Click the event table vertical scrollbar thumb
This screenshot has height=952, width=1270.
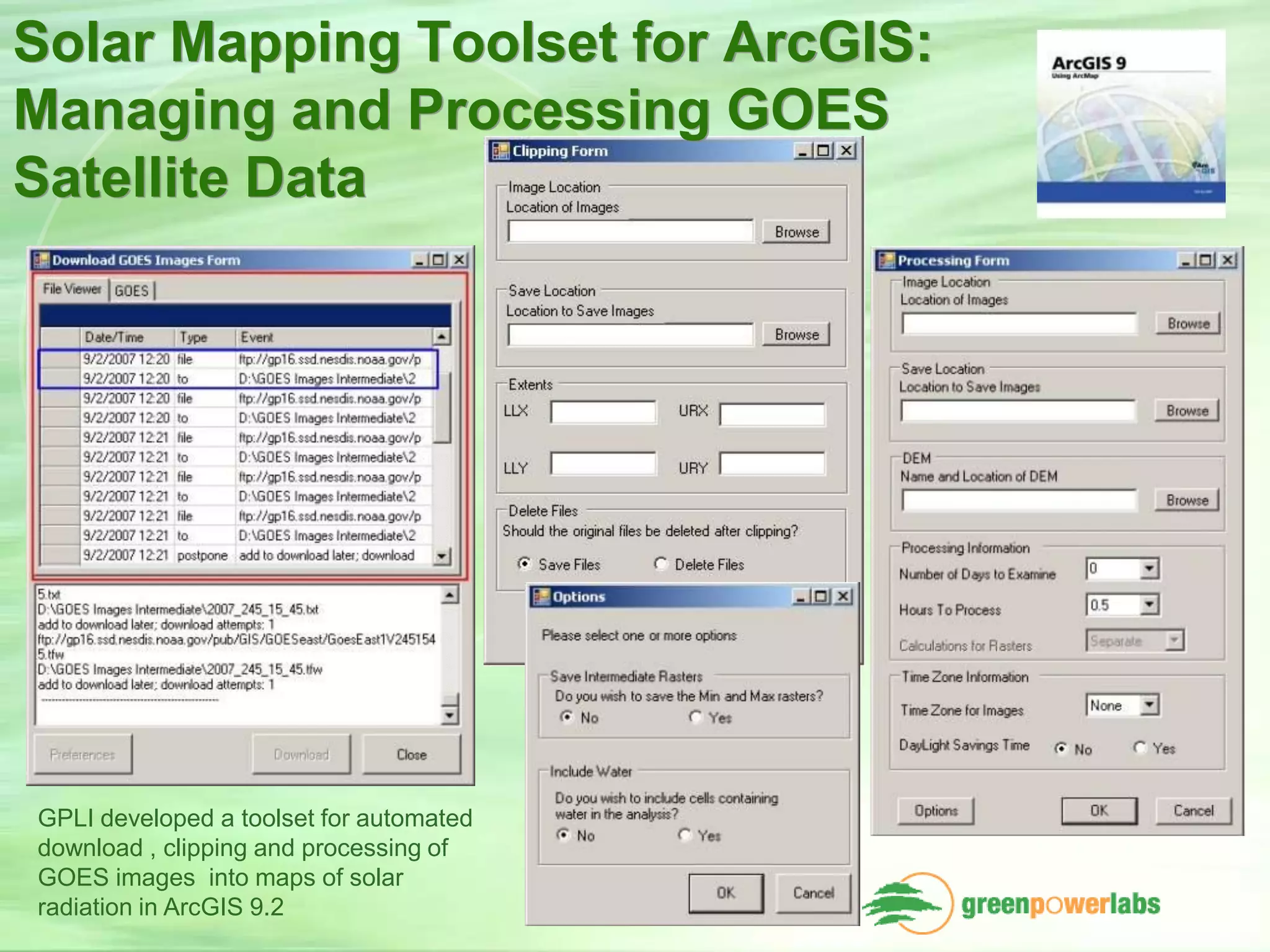[x=442, y=407]
